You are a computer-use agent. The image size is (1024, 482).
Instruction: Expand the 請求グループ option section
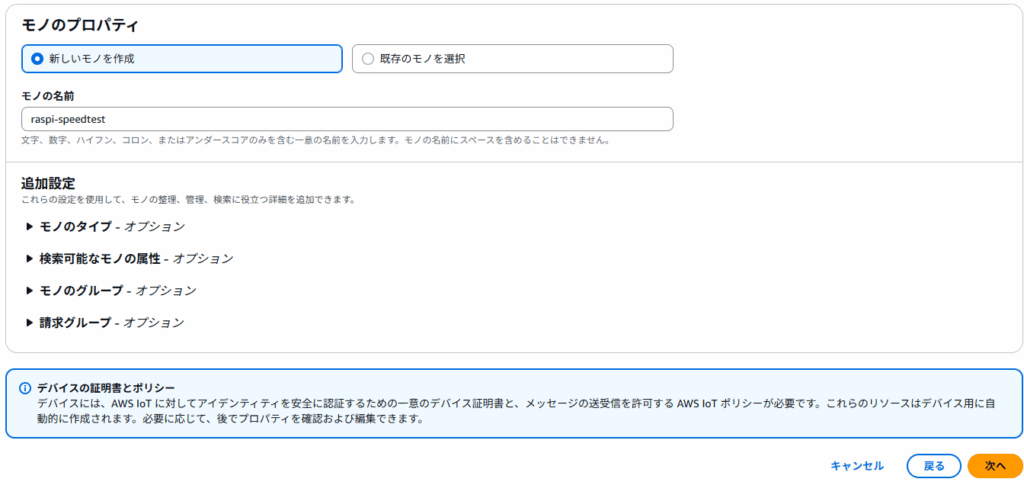click(x=104, y=323)
